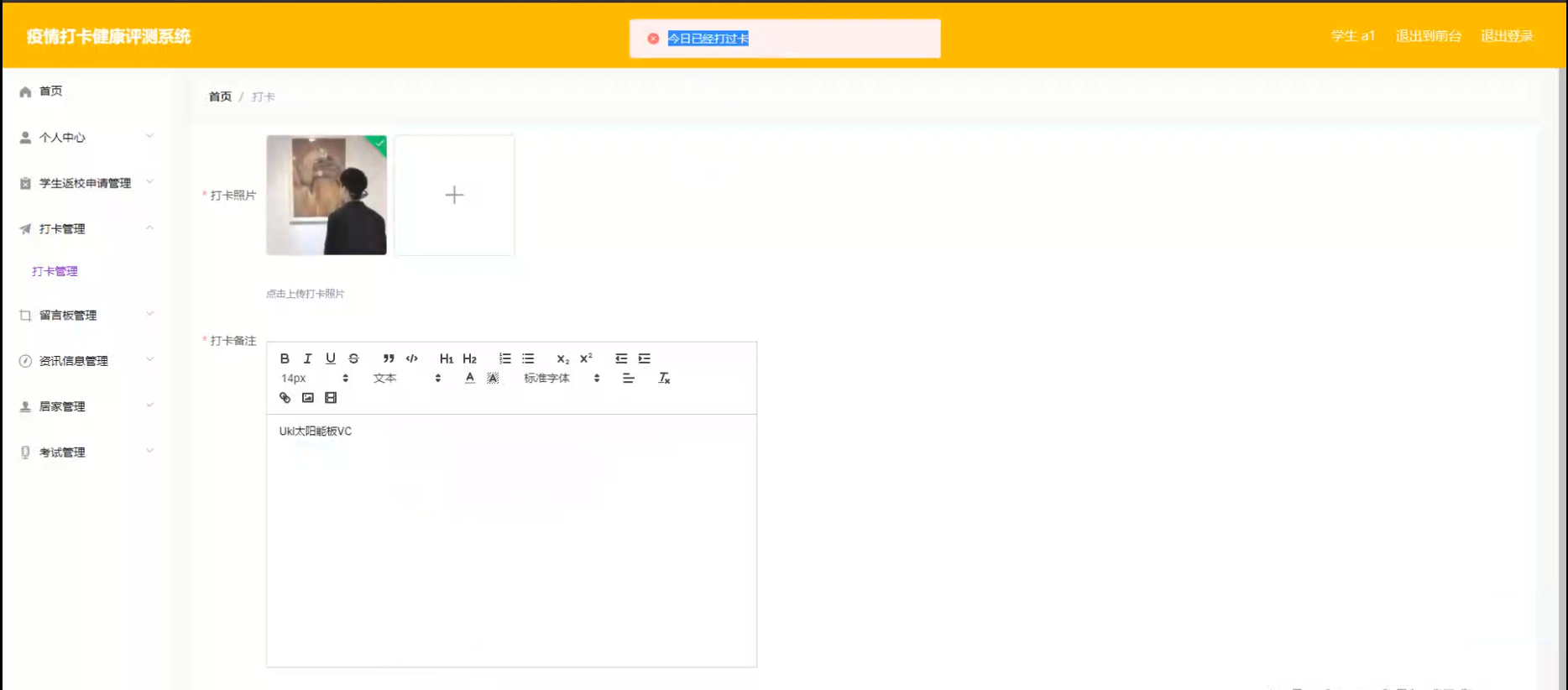
Task: Expand the 留言板管理 sidebar menu
Action: (86, 315)
